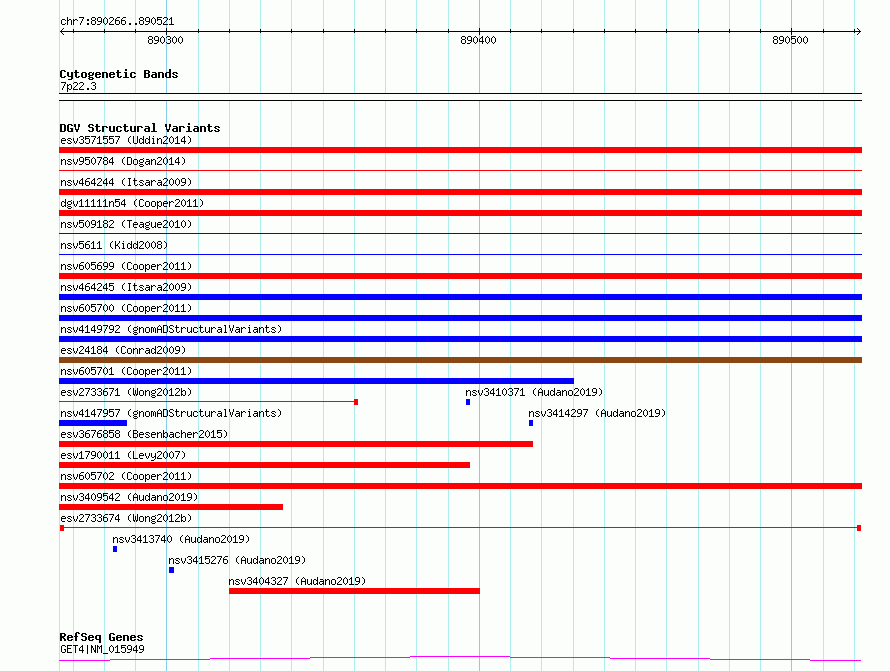Select nsv3413740 (Audano2019) label
Screen dimensions: 890x671
point(181,539)
